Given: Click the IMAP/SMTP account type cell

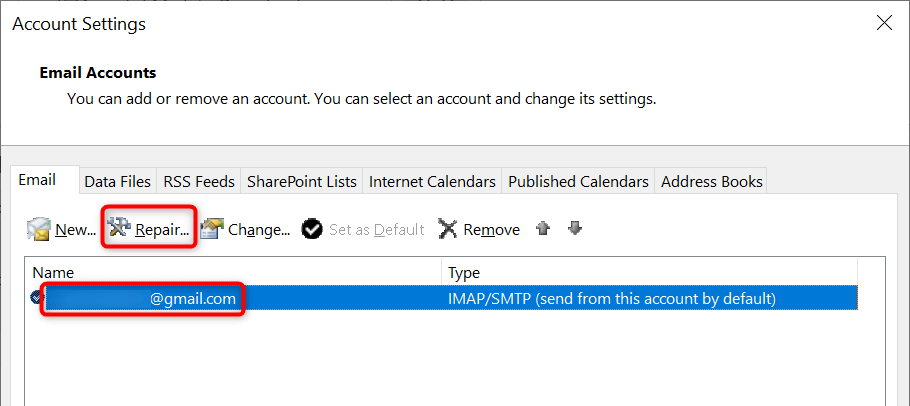Looking at the screenshot, I should point(612,298).
